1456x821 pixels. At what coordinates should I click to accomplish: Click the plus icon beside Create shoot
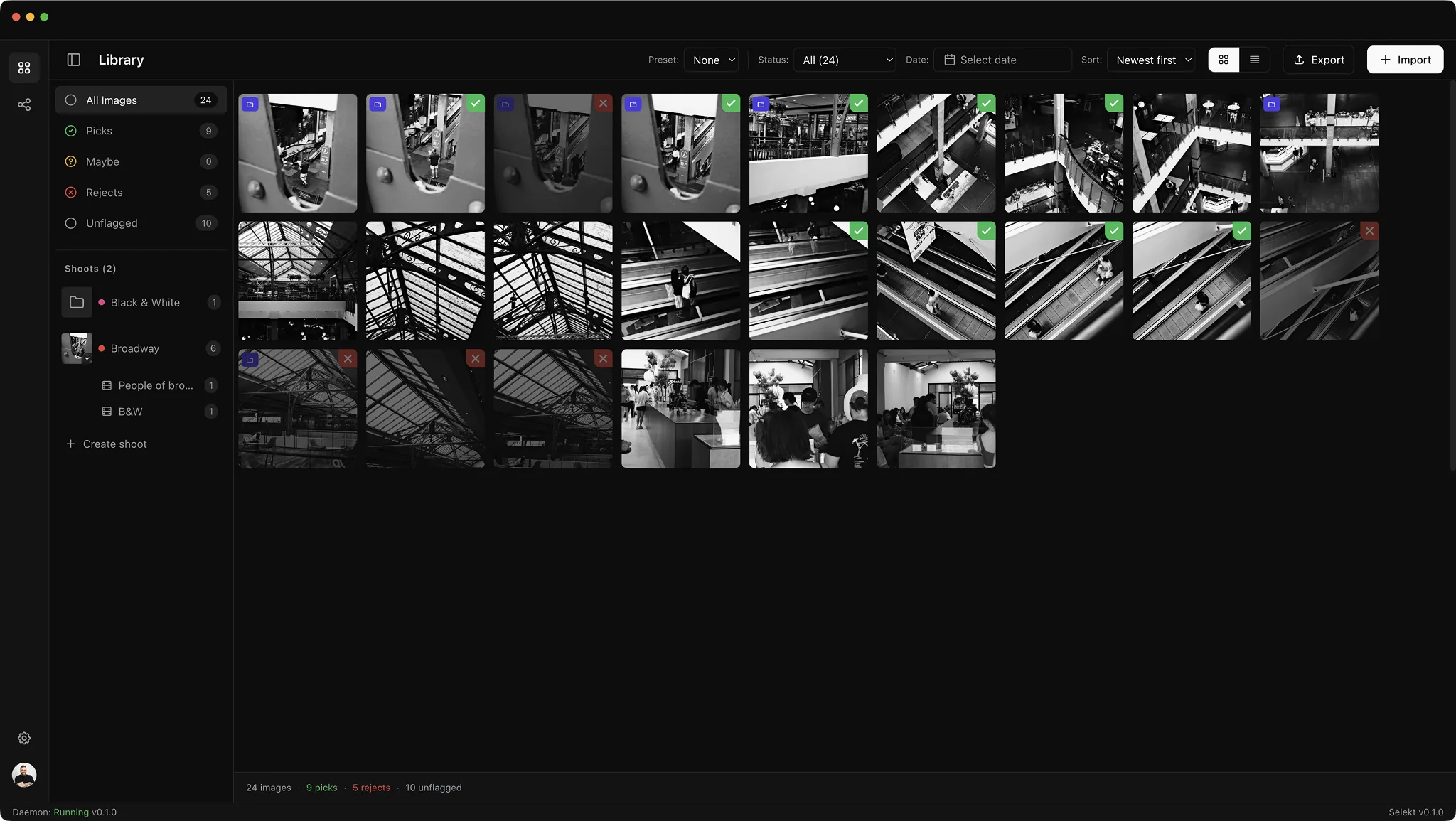tap(70, 444)
